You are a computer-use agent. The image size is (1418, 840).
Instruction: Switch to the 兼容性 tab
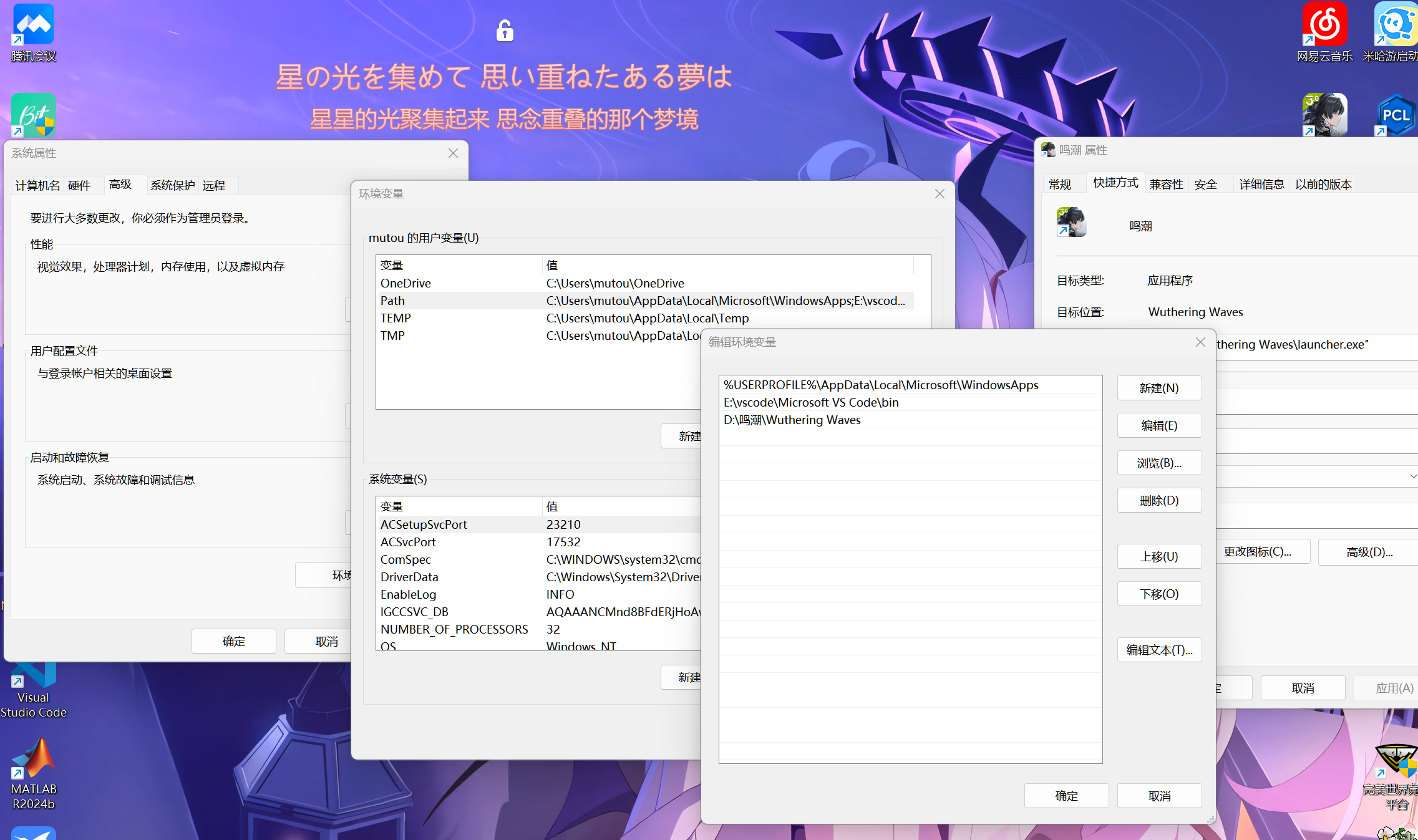[1166, 184]
